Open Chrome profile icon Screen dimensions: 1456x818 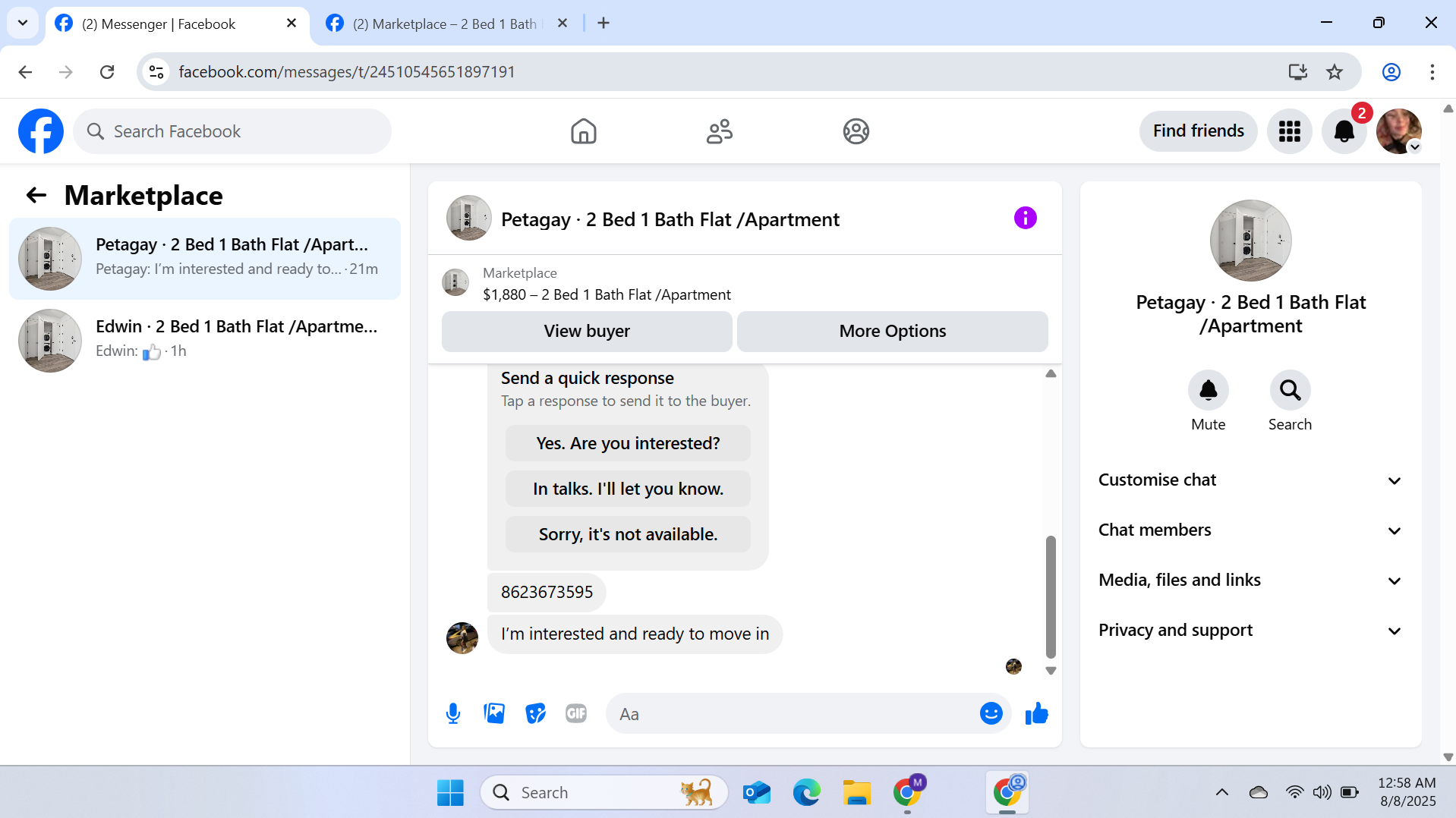1391,72
